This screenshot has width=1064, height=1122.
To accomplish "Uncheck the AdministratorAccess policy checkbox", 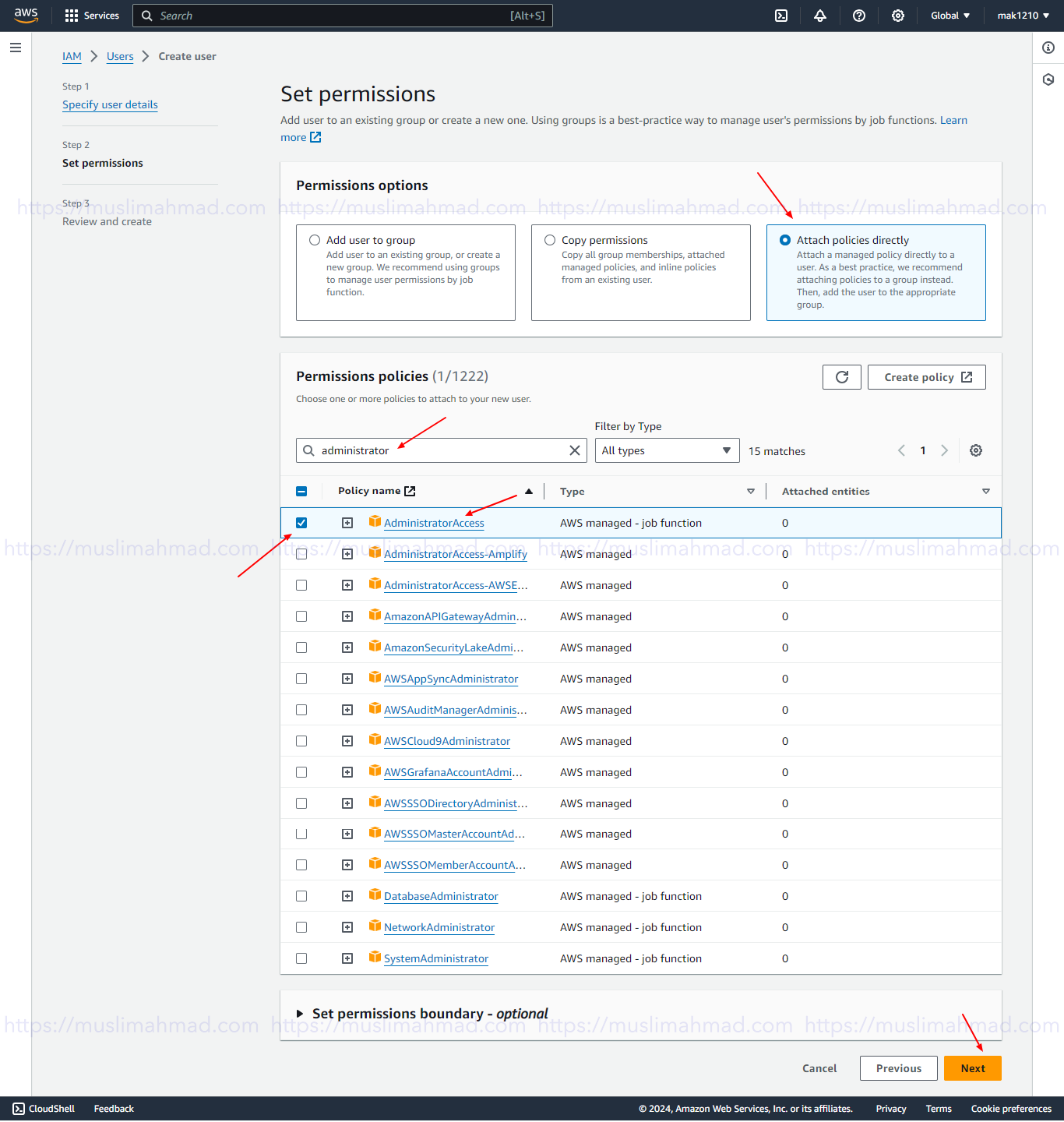I will [x=301, y=523].
